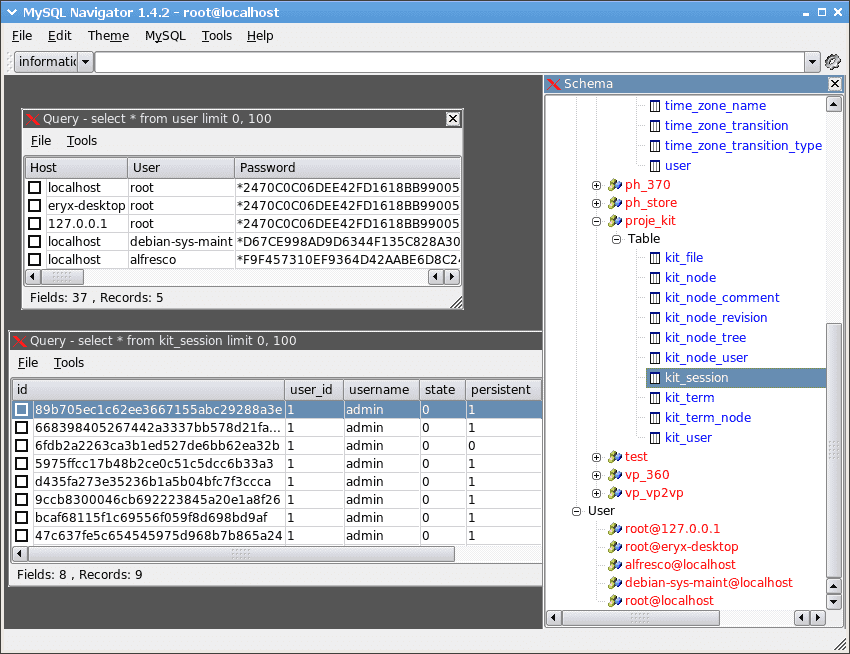Click user icon for root@localhost
The width and height of the screenshot is (850, 654).
tap(615, 600)
